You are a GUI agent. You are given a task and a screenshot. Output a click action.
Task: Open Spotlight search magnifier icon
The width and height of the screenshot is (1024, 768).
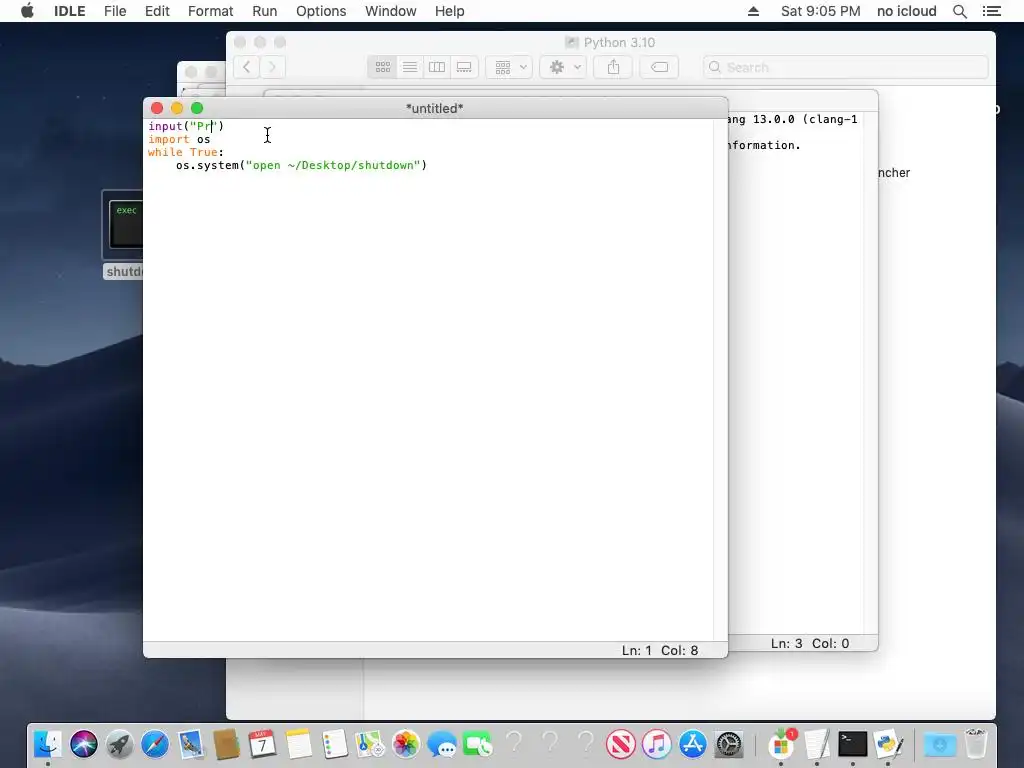point(959,11)
